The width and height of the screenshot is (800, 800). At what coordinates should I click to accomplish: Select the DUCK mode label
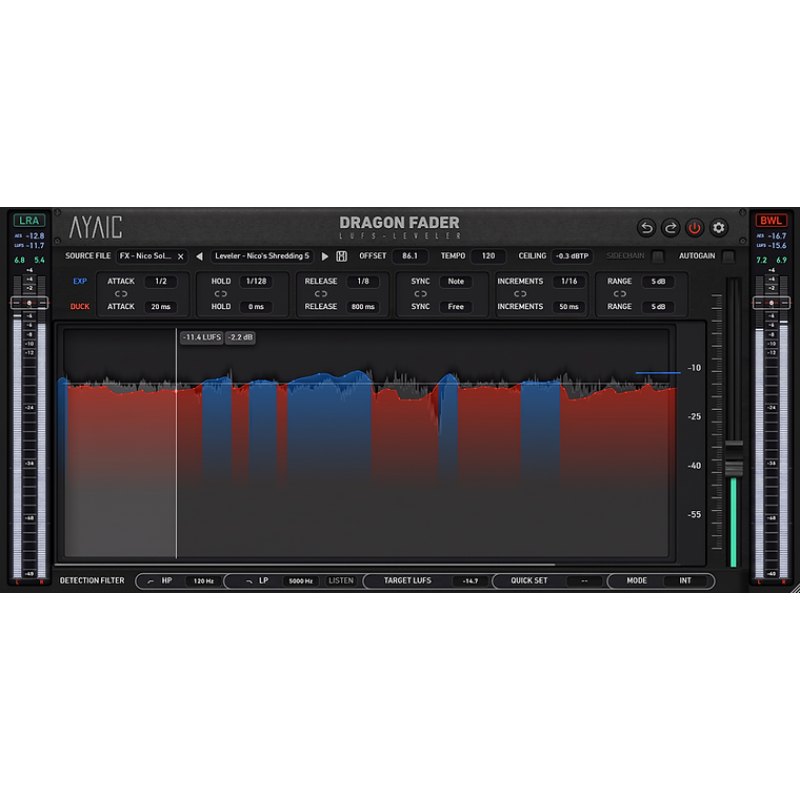[x=80, y=307]
